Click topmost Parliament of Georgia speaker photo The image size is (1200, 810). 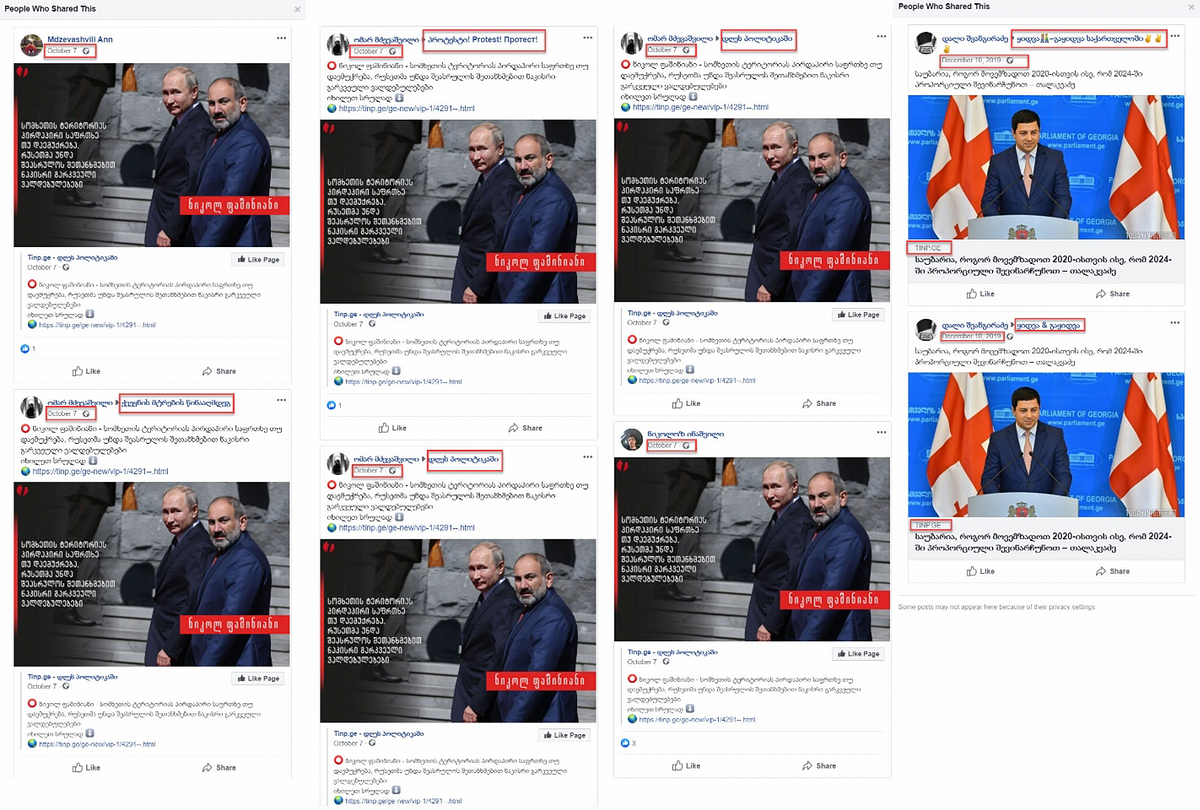1045,167
